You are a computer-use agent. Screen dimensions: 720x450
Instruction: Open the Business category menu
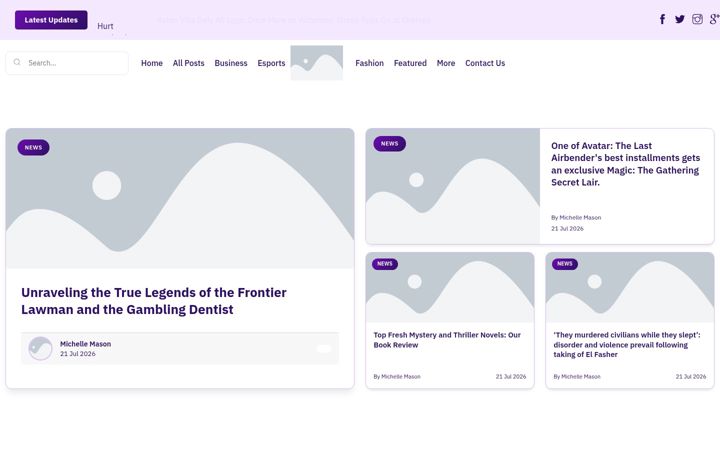[231, 63]
